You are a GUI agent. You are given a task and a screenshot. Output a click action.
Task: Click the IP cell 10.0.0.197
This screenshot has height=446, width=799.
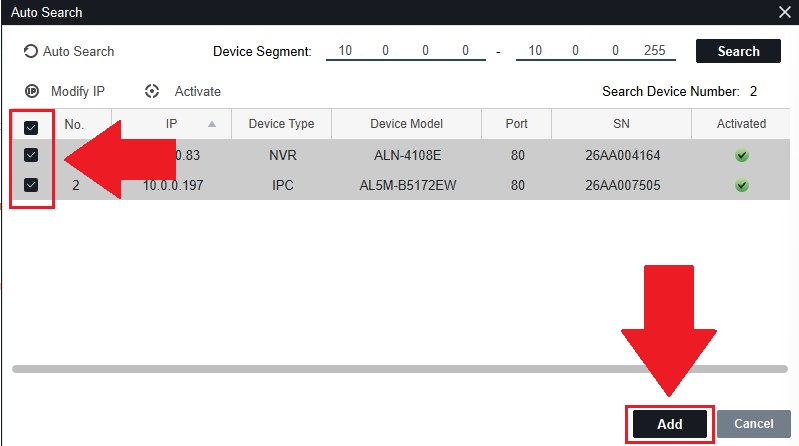[173, 185]
